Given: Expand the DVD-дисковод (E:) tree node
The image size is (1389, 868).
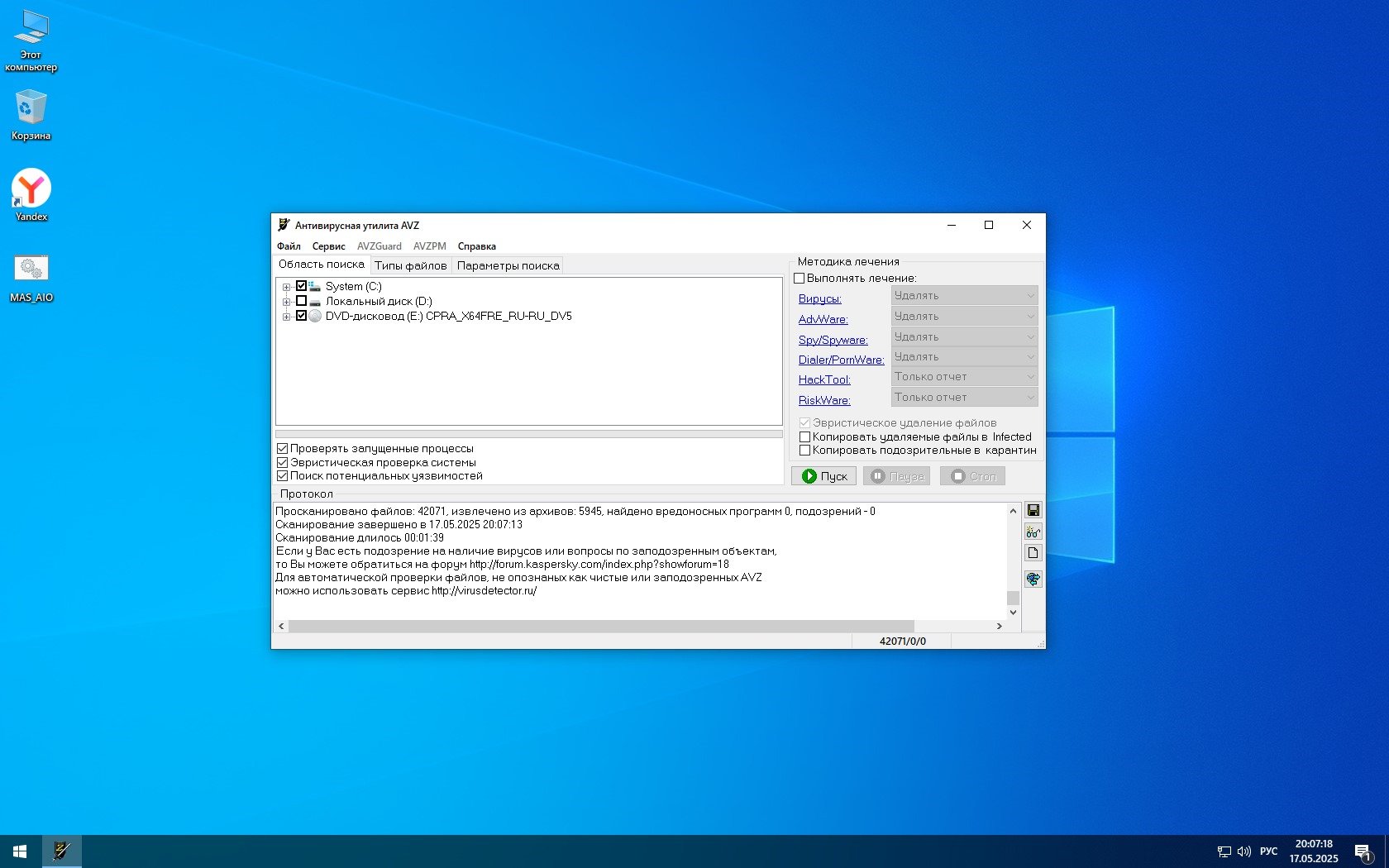Looking at the screenshot, I should [x=286, y=317].
